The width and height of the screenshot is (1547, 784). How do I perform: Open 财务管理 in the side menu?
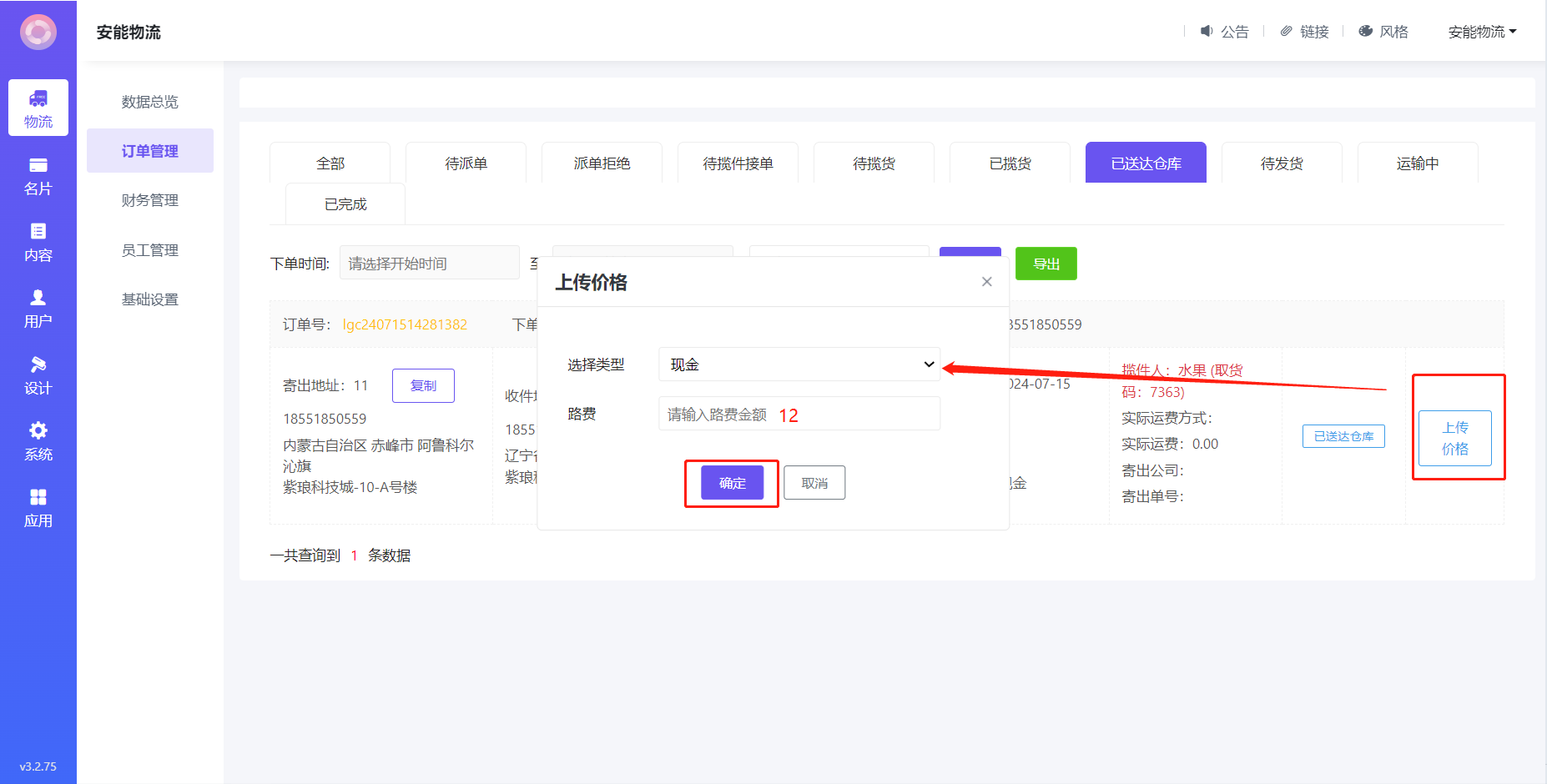click(x=150, y=200)
